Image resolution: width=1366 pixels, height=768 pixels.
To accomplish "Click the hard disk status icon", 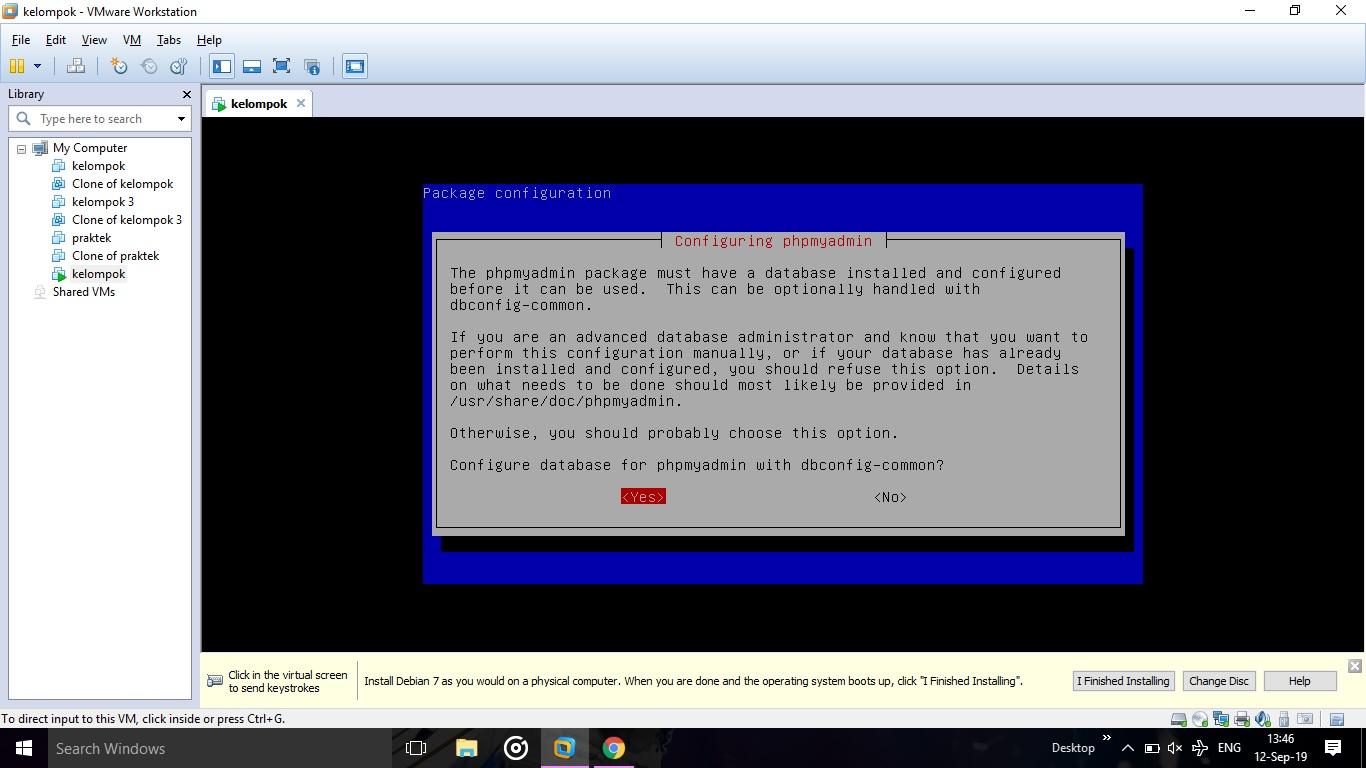I will pyautogui.click(x=1179, y=719).
